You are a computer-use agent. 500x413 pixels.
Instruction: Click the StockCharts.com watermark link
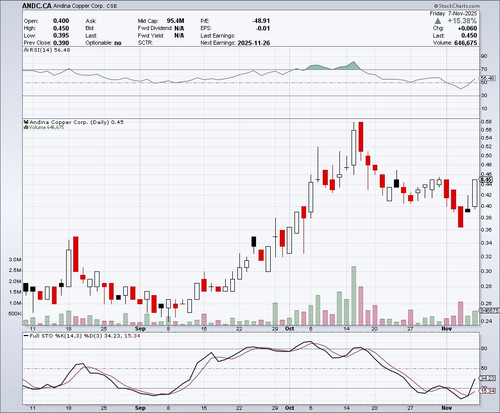pyautogui.click(x=457, y=6)
